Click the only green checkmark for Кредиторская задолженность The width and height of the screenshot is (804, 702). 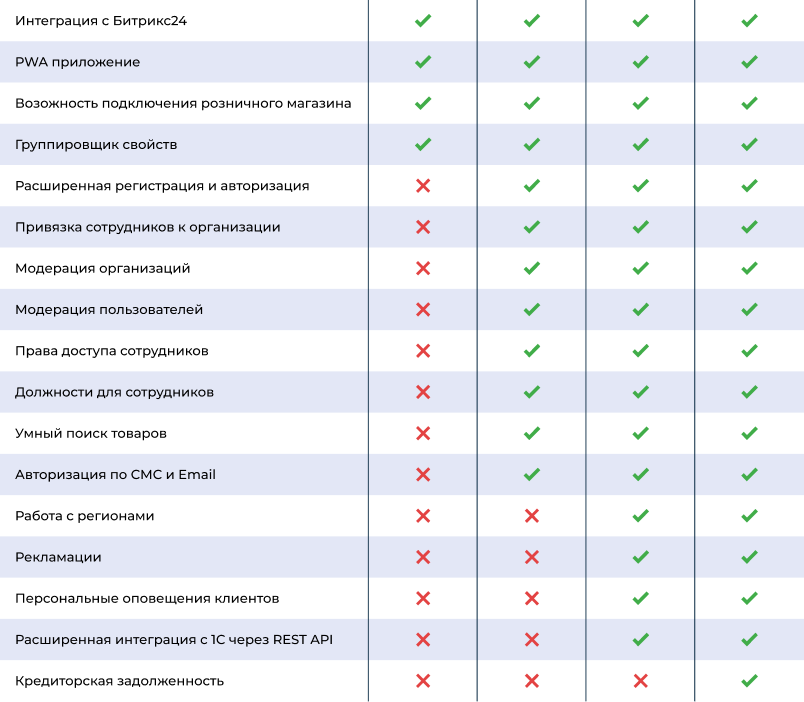[749, 681]
